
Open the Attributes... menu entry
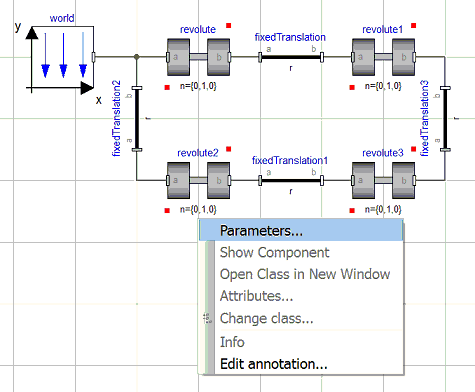tap(256, 296)
